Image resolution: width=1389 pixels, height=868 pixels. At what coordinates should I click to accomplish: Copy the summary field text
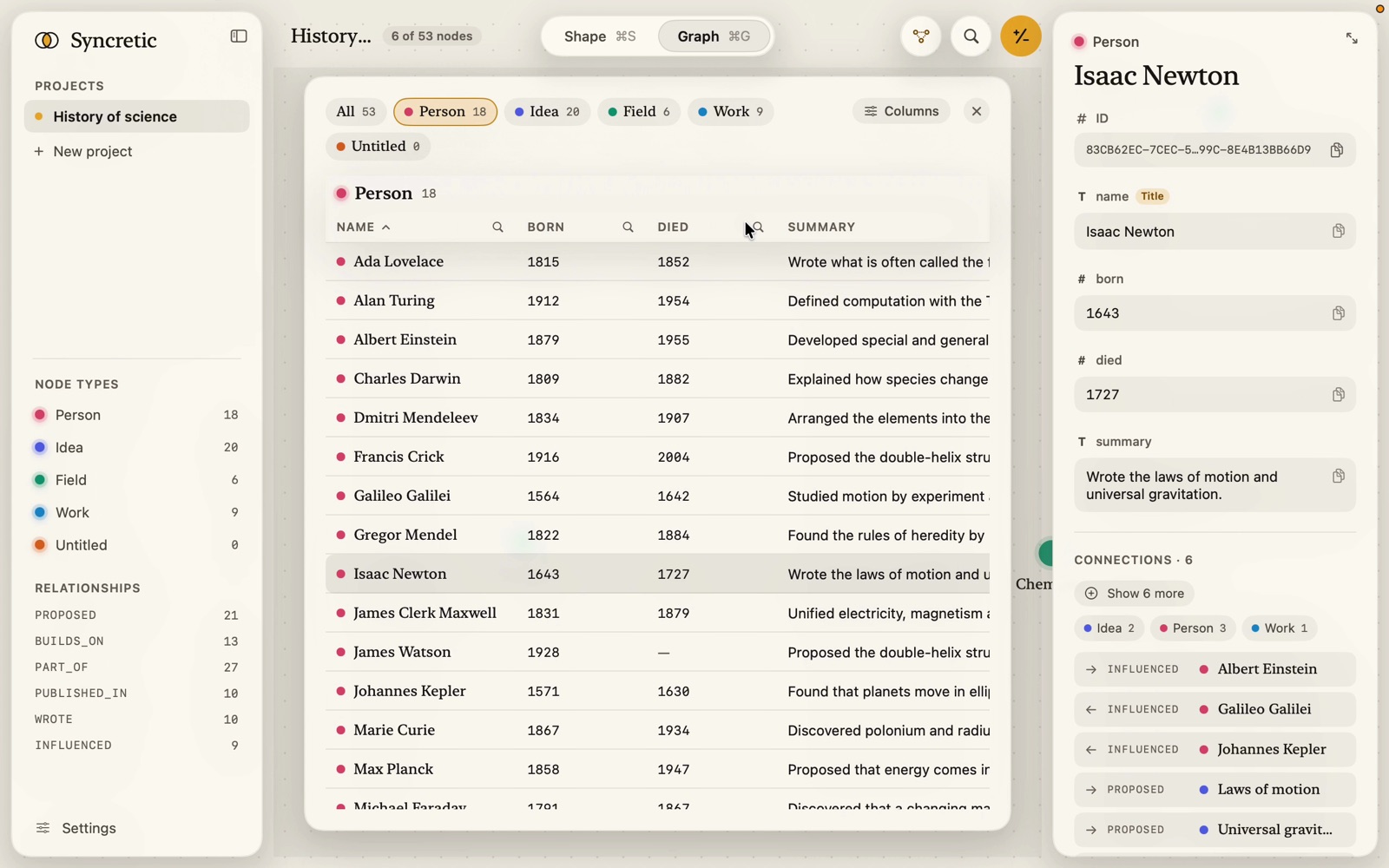pos(1338,476)
